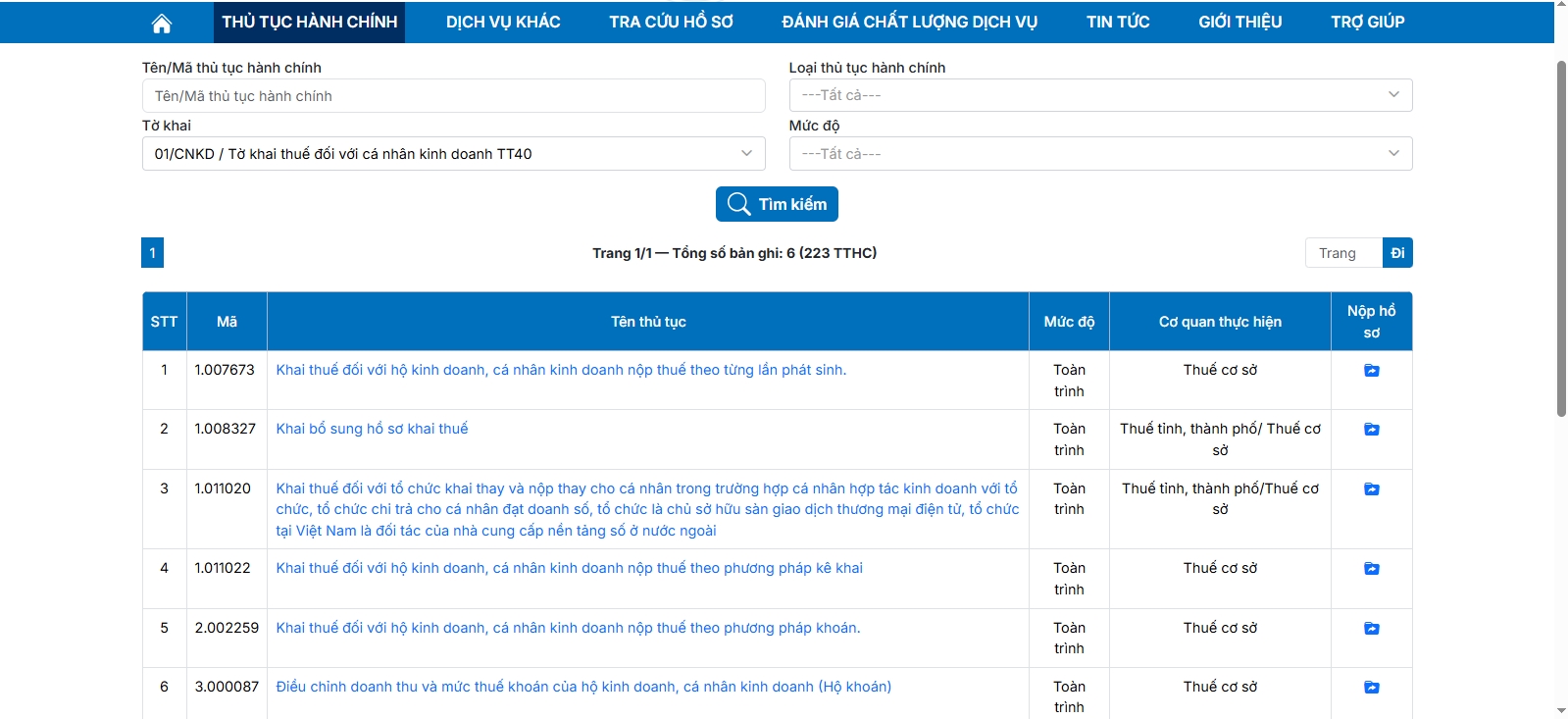Expand the Mức độ dropdown

[1100, 154]
